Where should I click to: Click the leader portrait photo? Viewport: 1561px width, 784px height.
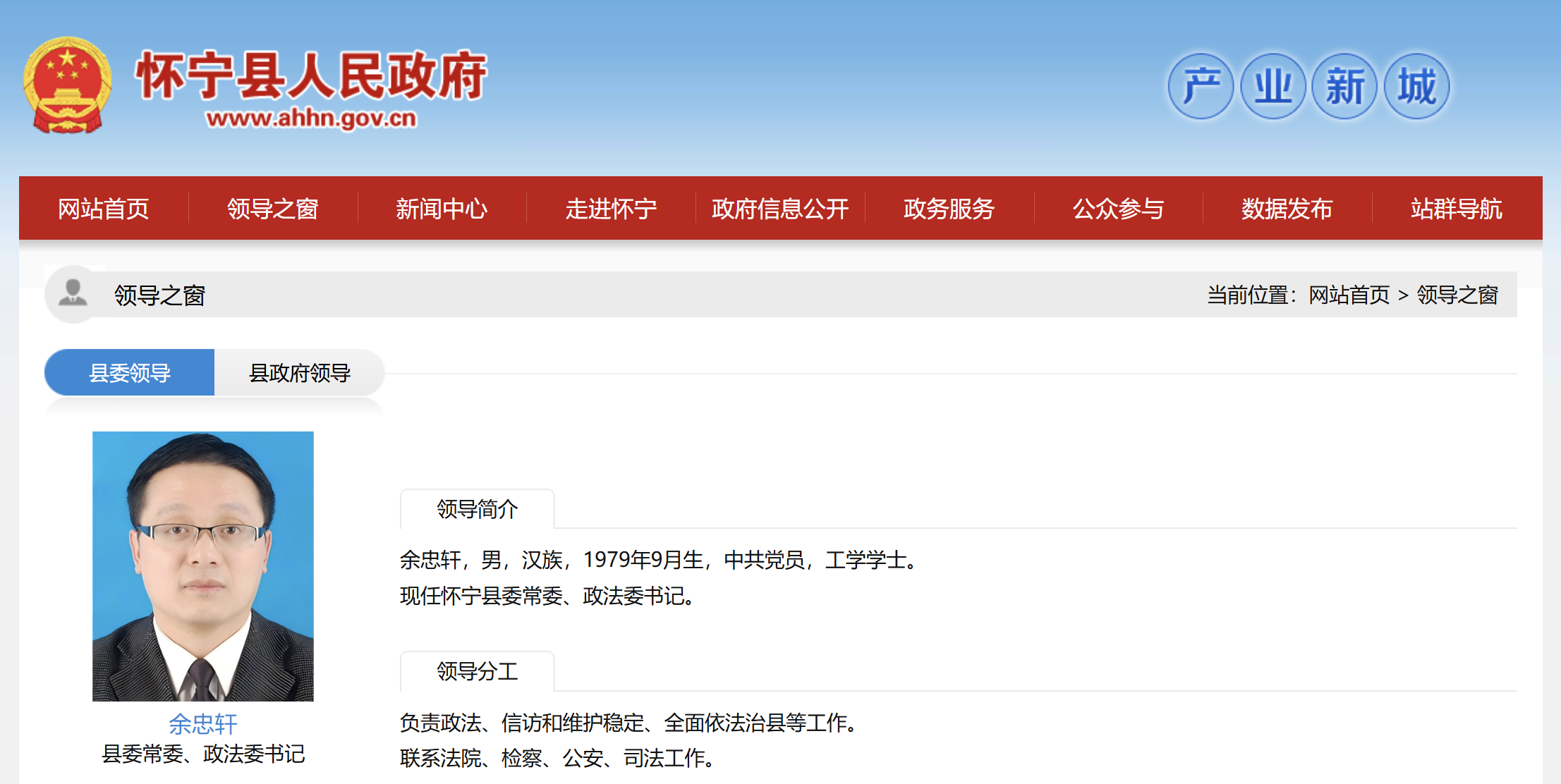203,566
